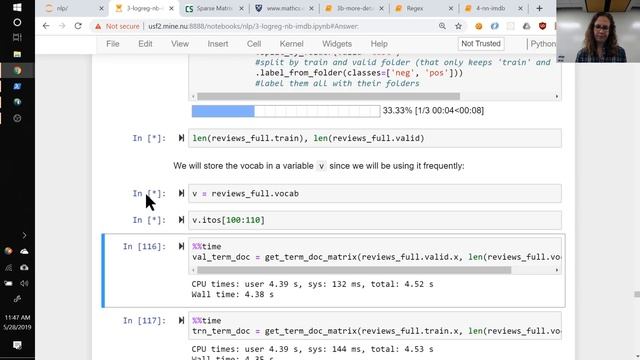Viewport: 640px width, 360px height.
Task: Click the Python kernel indicator
Action: pos(542,44)
